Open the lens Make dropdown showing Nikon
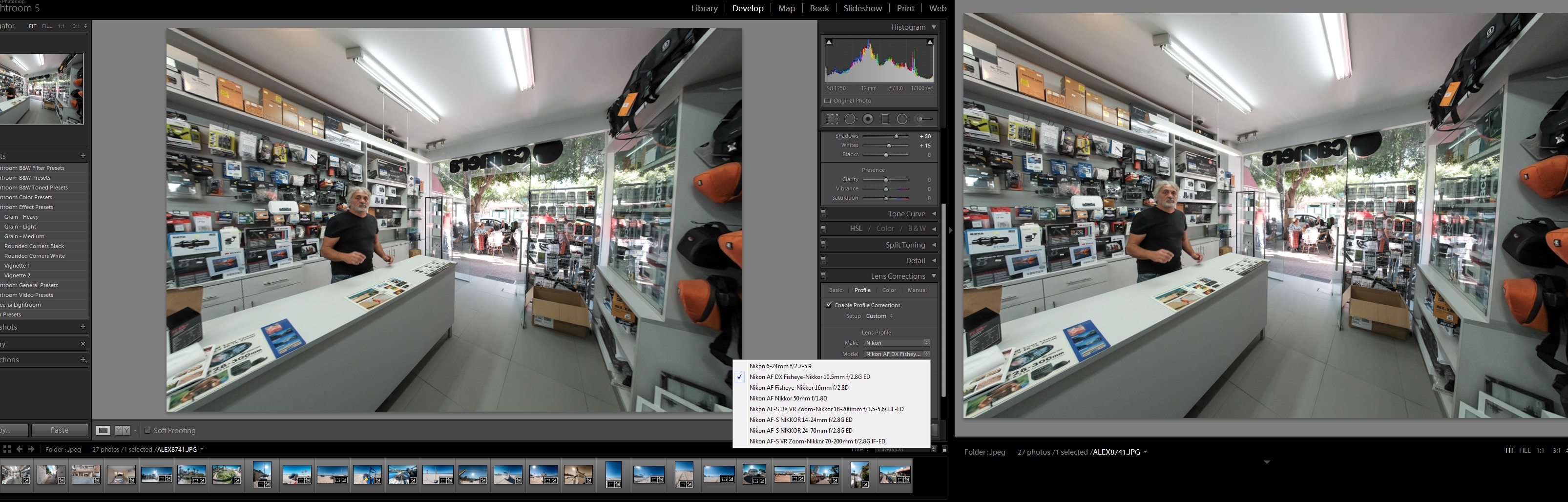 point(897,343)
